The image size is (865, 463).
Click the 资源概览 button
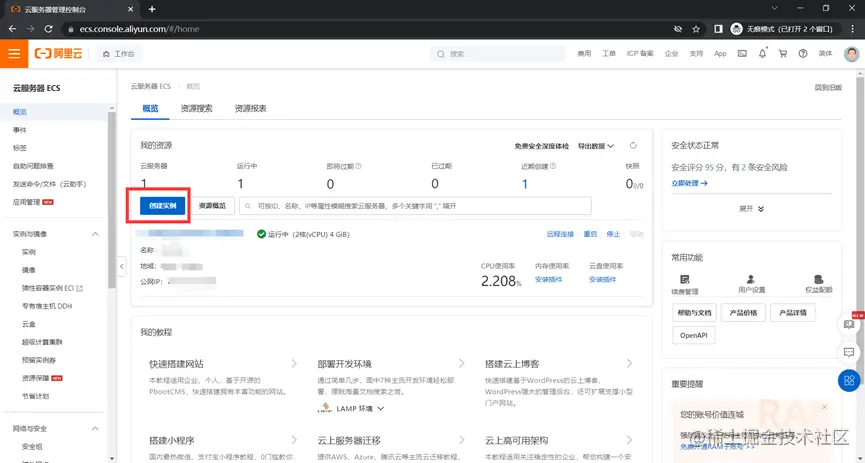click(x=212, y=206)
